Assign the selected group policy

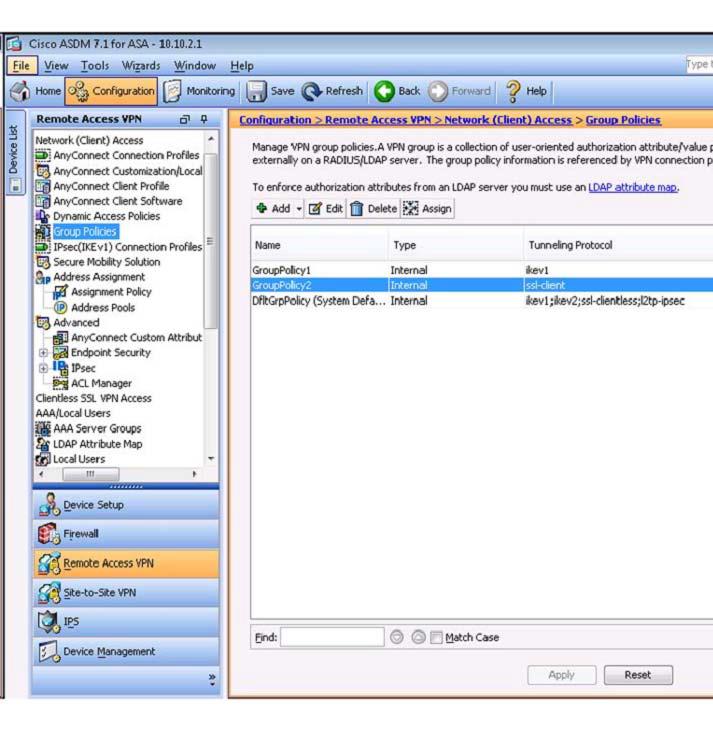[x=427, y=208]
